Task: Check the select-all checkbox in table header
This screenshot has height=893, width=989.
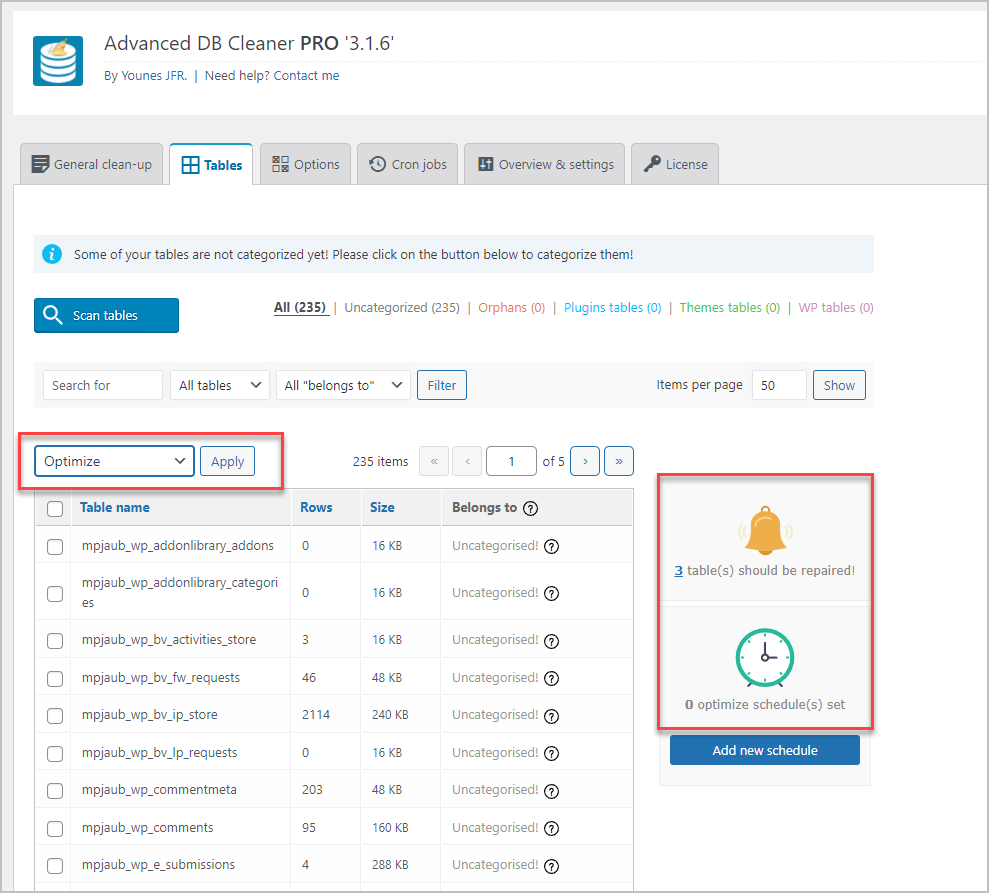Action: [x=54, y=507]
